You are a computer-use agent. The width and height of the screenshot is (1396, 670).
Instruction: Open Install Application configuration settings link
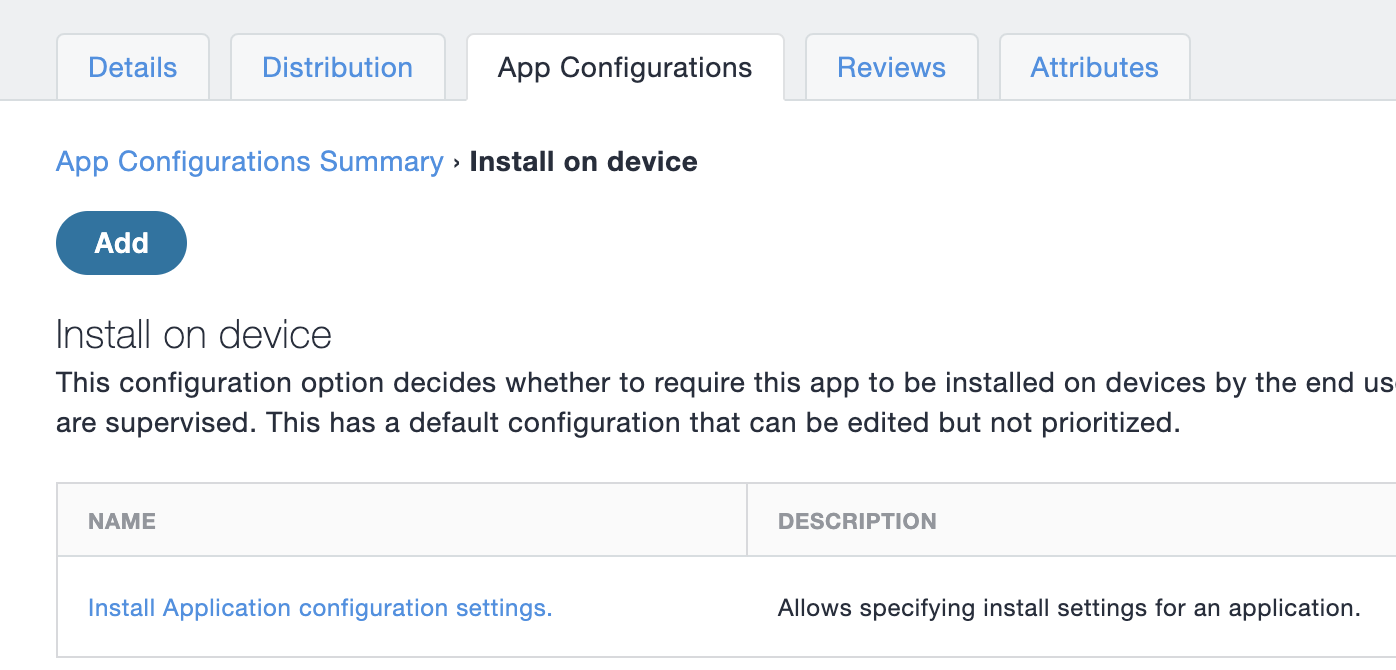(319, 608)
